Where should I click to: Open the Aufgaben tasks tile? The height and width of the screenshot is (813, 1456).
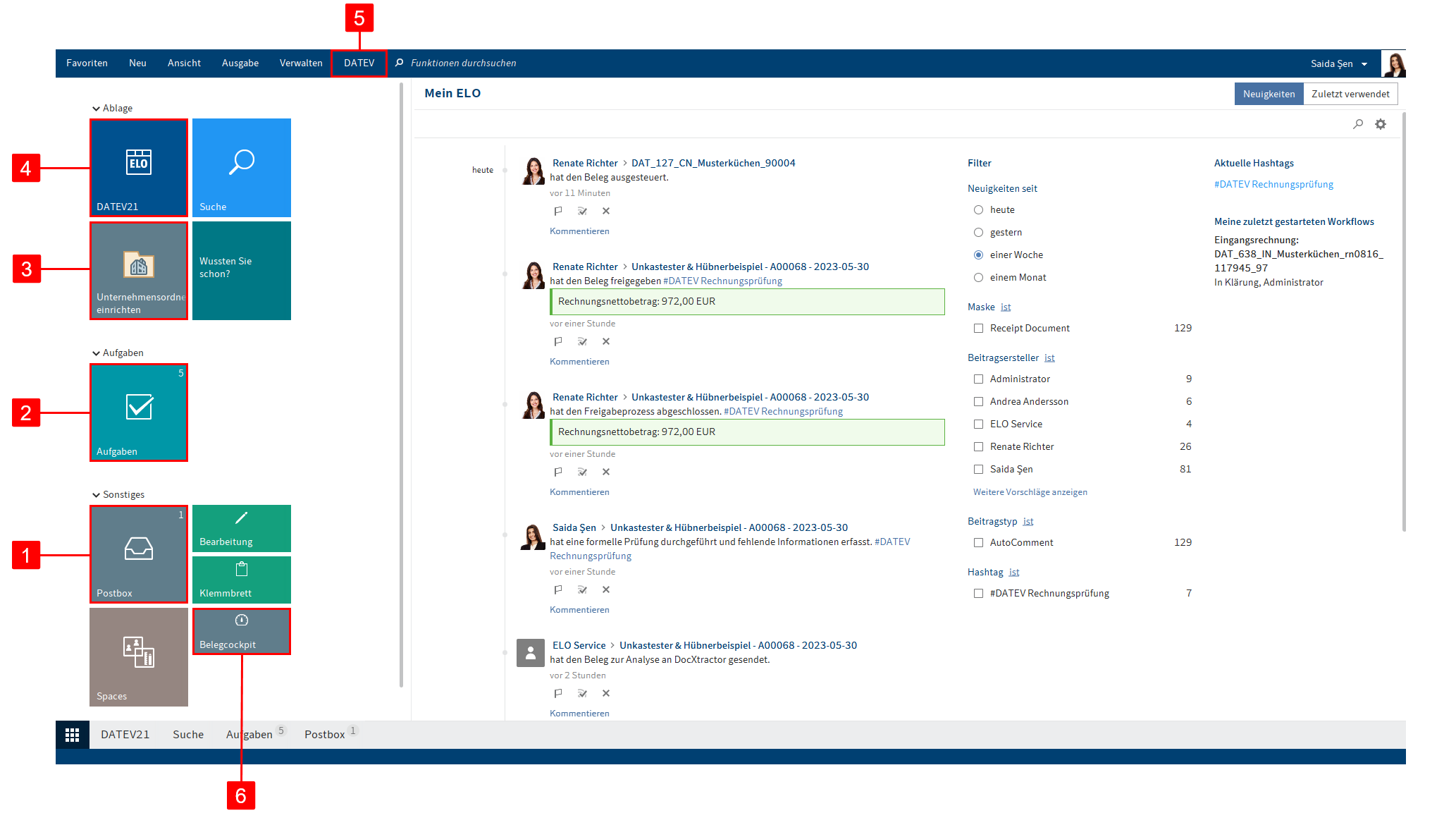pyautogui.click(x=139, y=412)
